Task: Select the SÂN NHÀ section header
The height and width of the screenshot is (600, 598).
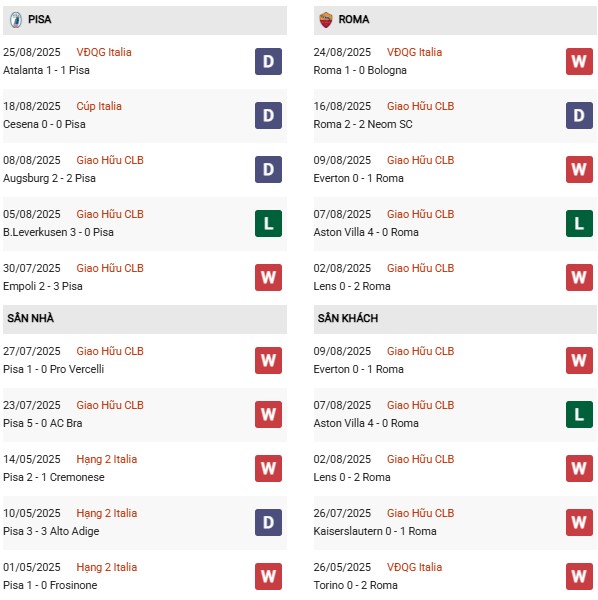Action: (145, 319)
